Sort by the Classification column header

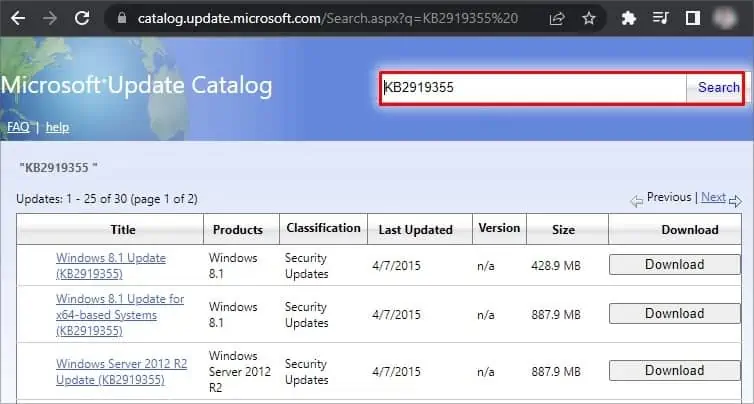[x=323, y=228]
